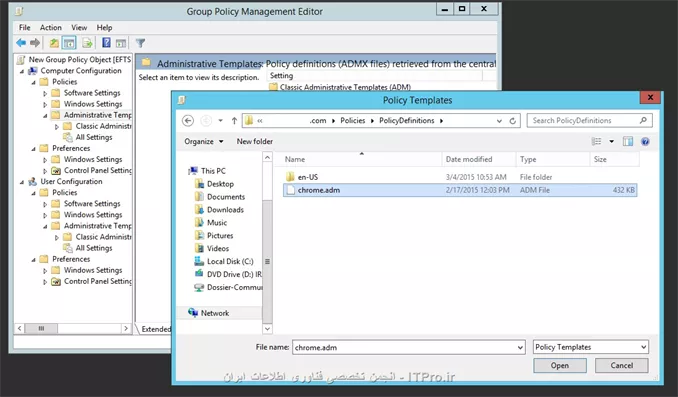The height and width of the screenshot is (397, 678).
Task: Expand Classic Administrative Templates under Computer Configuration
Action: click(57, 127)
